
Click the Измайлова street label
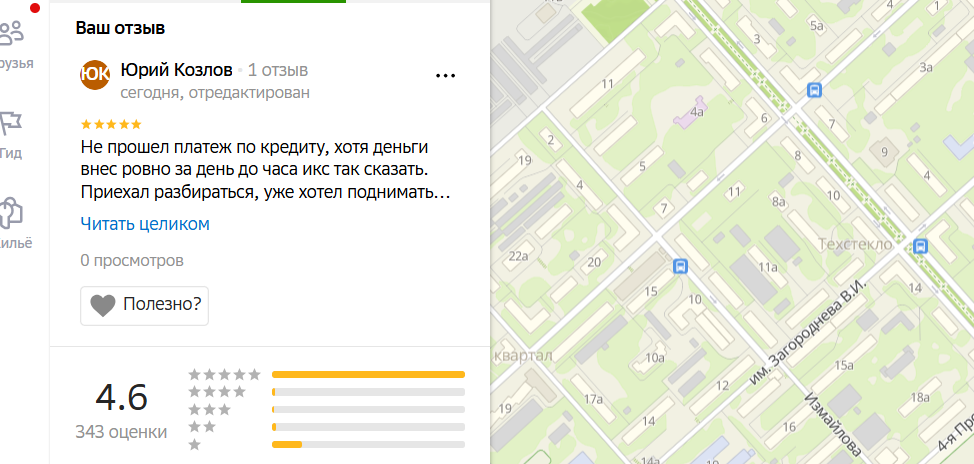(x=832, y=425)
